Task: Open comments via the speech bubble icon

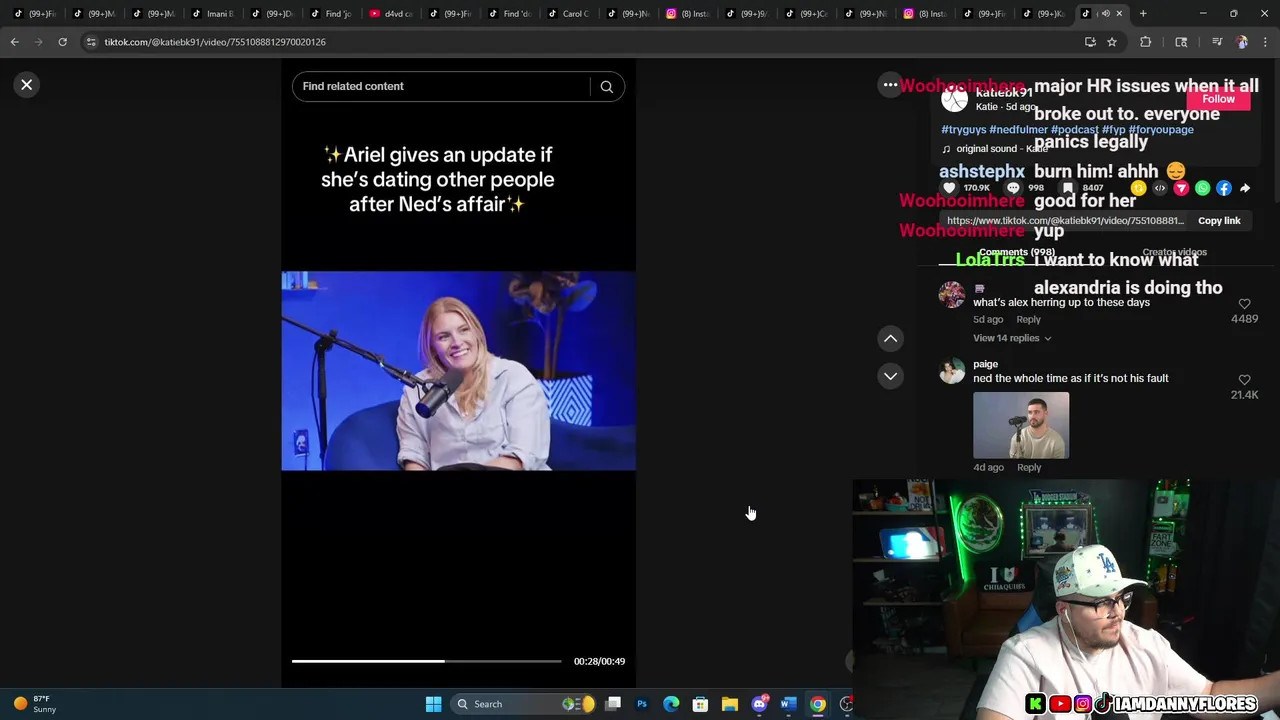Action: (x=1013, y=188)
